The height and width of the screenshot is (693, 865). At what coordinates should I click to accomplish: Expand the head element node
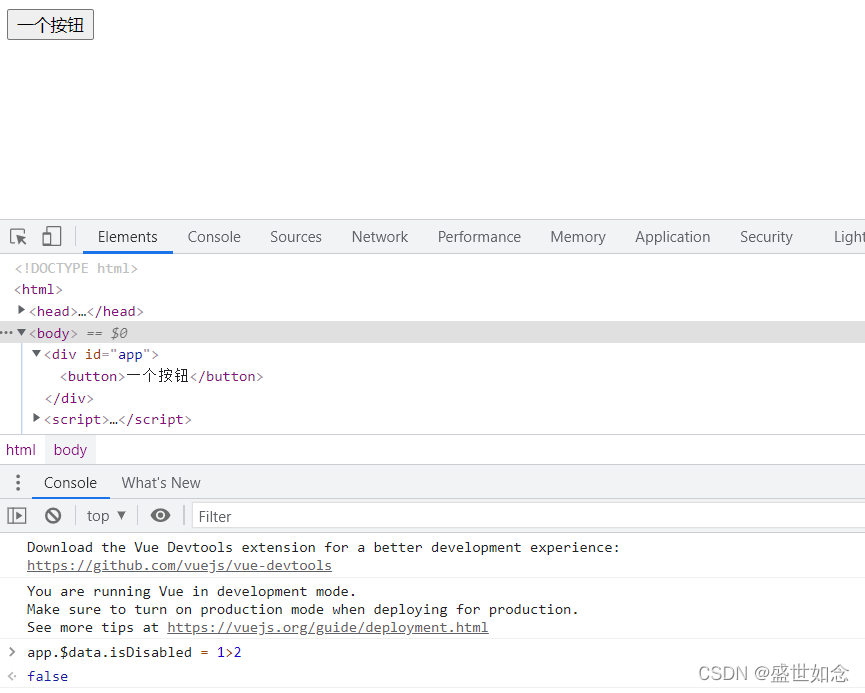click(22, 310)
